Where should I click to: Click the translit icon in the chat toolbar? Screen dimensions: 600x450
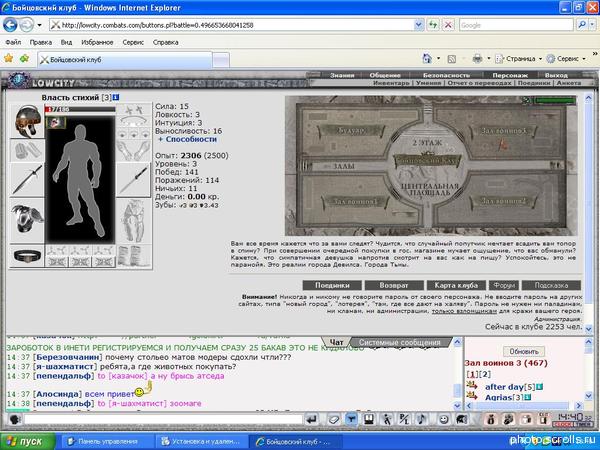[x=404, y=420]
